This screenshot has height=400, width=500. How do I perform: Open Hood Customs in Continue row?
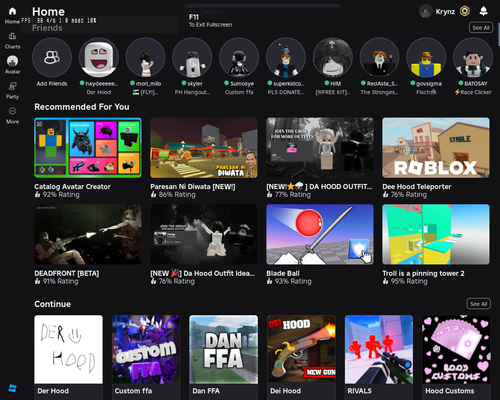click(x=456, y=349)
